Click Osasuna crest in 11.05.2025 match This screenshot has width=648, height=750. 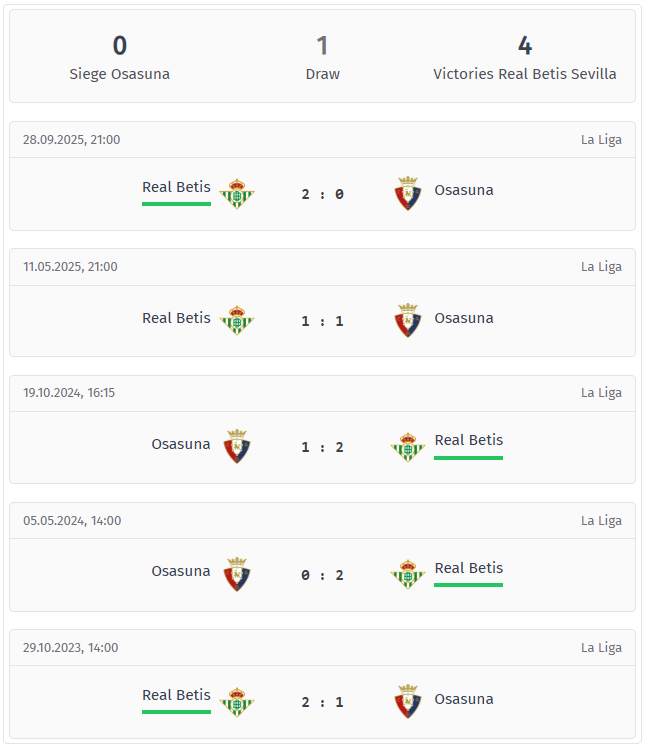tap(408, 320)
